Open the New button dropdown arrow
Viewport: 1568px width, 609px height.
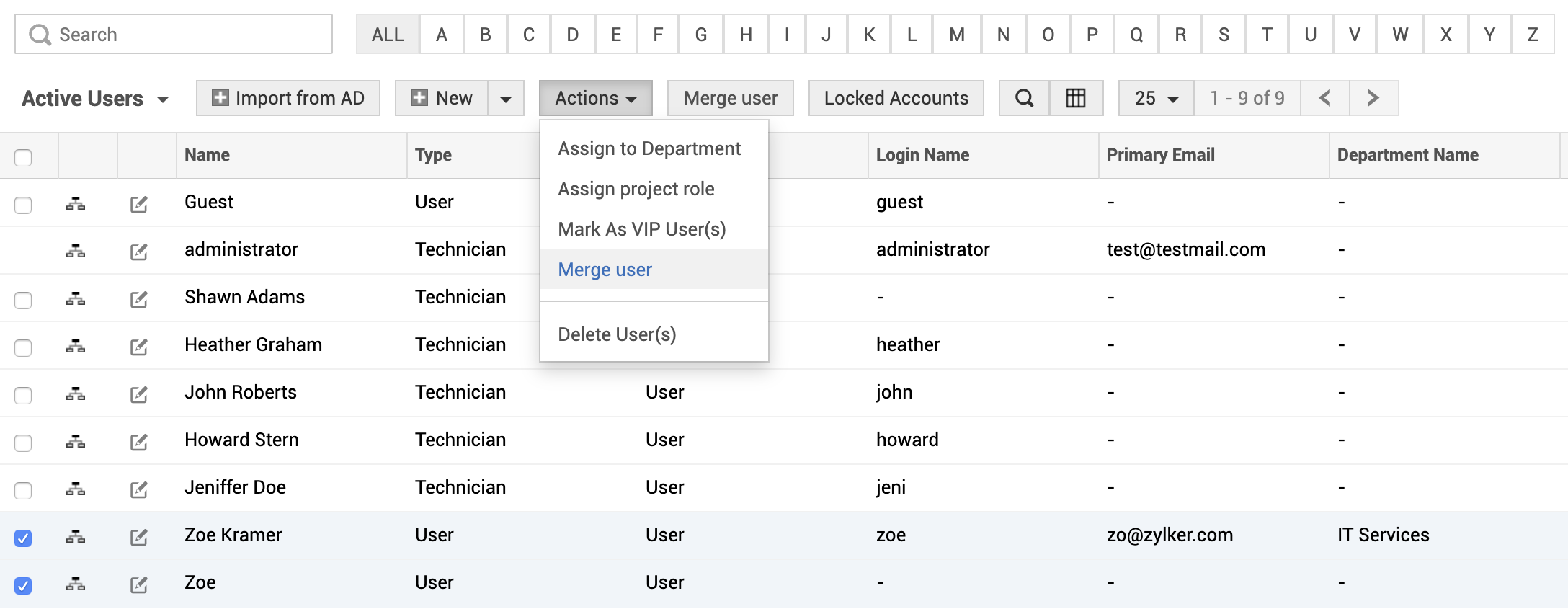click(506, 98)
